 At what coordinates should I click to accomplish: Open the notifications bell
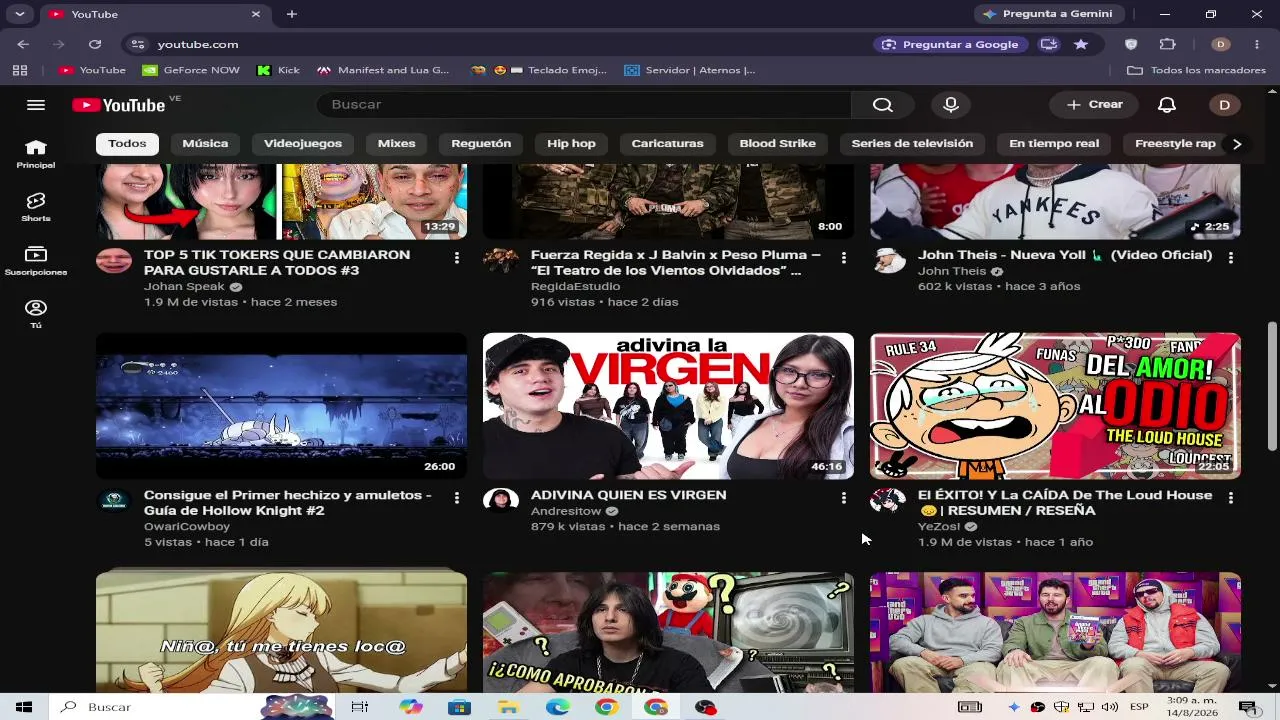click(1167, 105)
